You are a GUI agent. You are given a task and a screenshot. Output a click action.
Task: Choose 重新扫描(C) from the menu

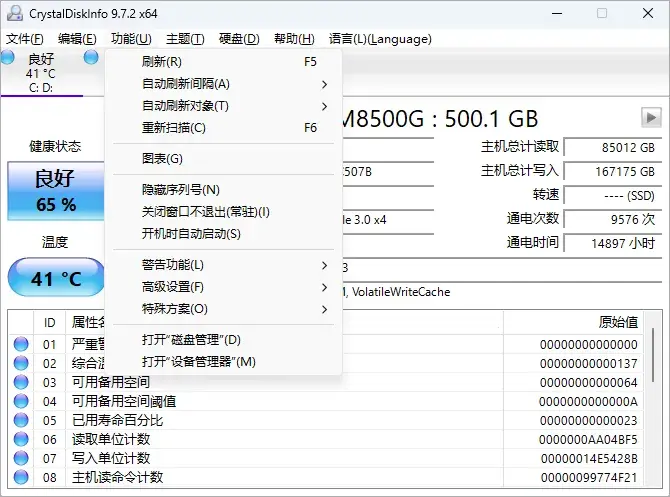pos(223,128)
